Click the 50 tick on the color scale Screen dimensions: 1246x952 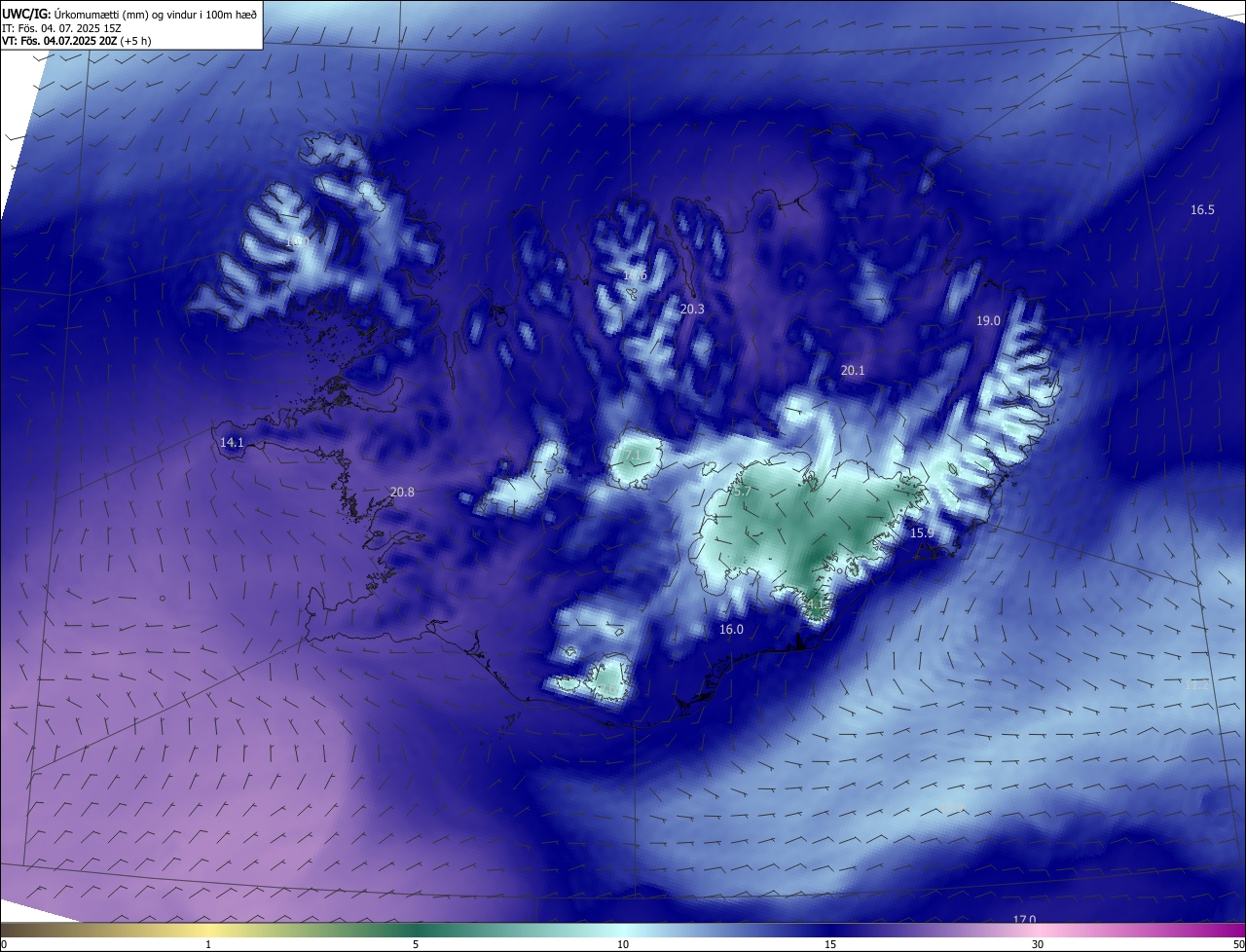coord(1238,944)
